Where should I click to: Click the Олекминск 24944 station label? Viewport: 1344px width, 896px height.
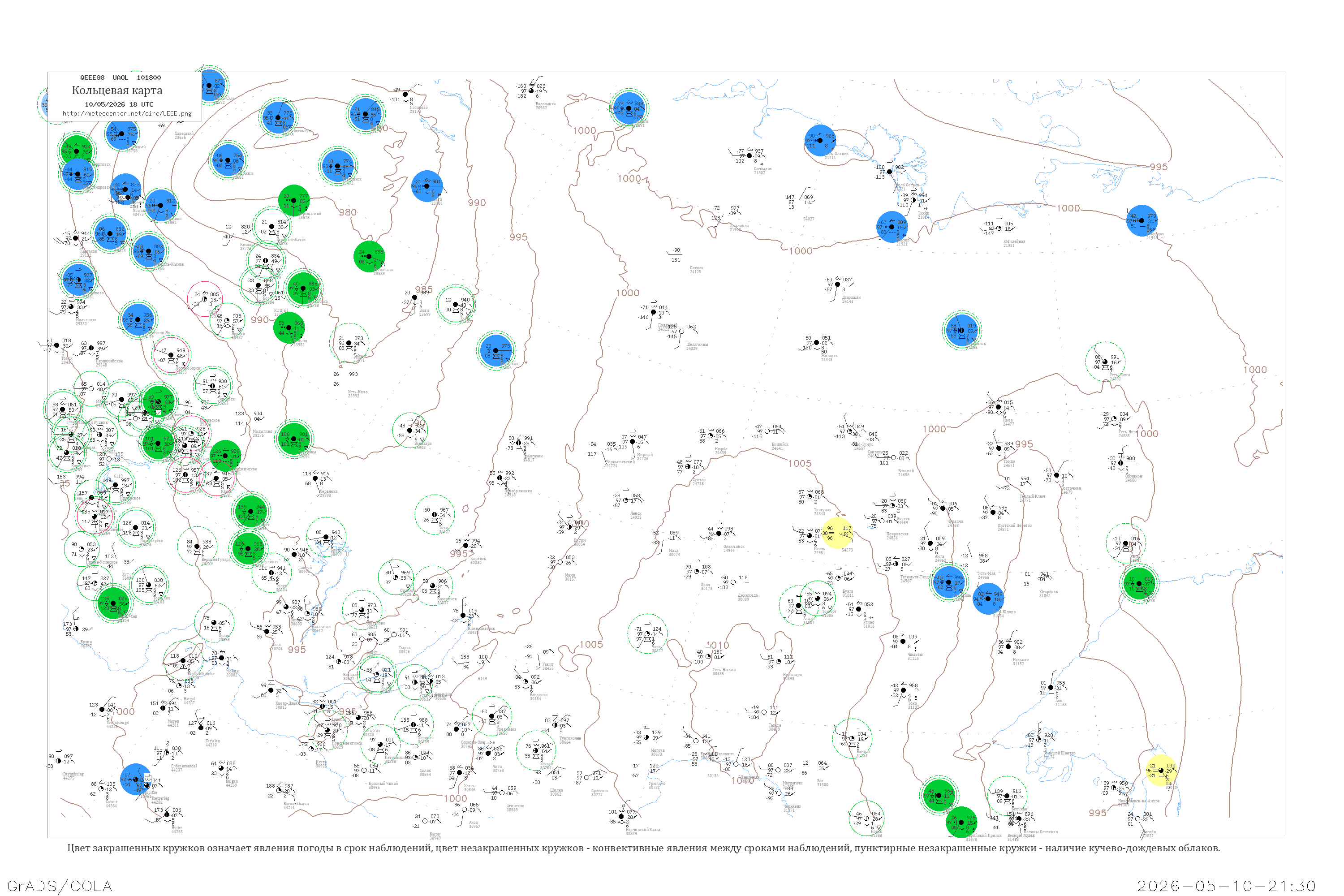click(734, 548)
